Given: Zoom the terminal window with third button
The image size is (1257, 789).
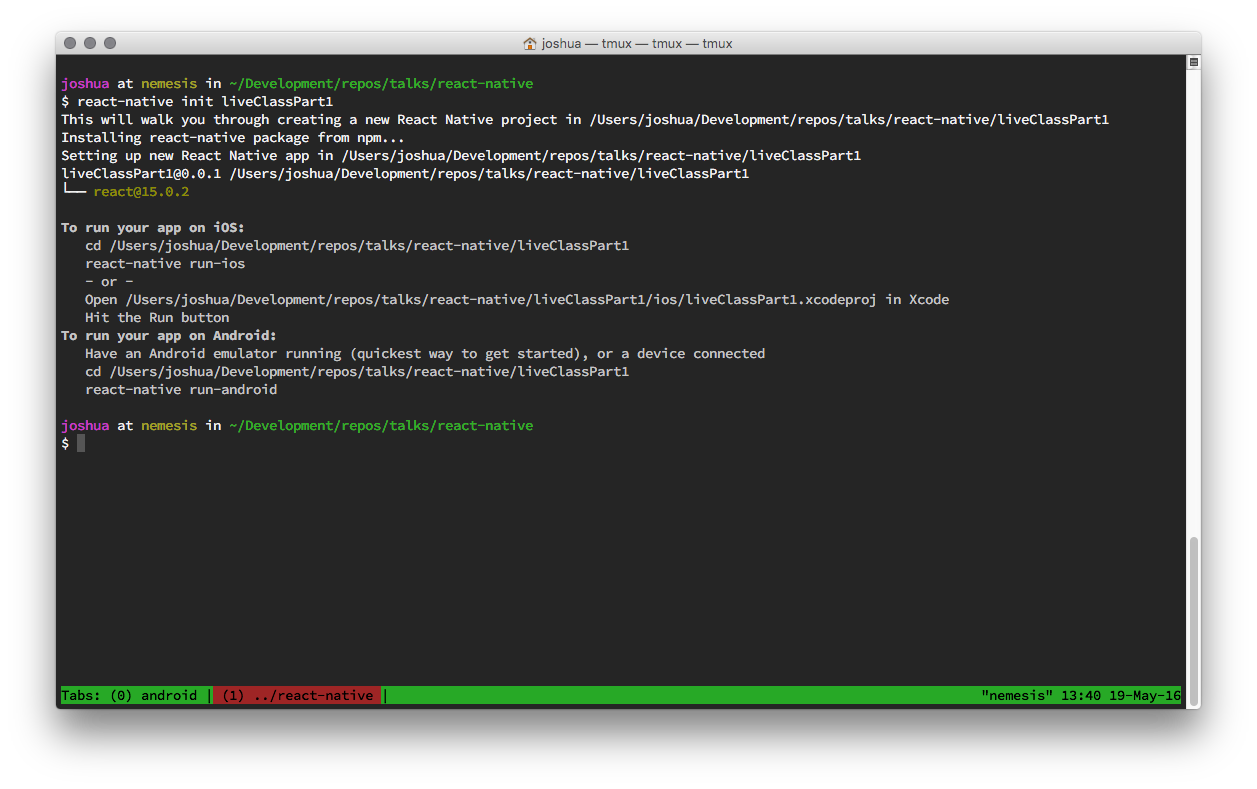Looking at the screenshot, I should click(110, 43).
